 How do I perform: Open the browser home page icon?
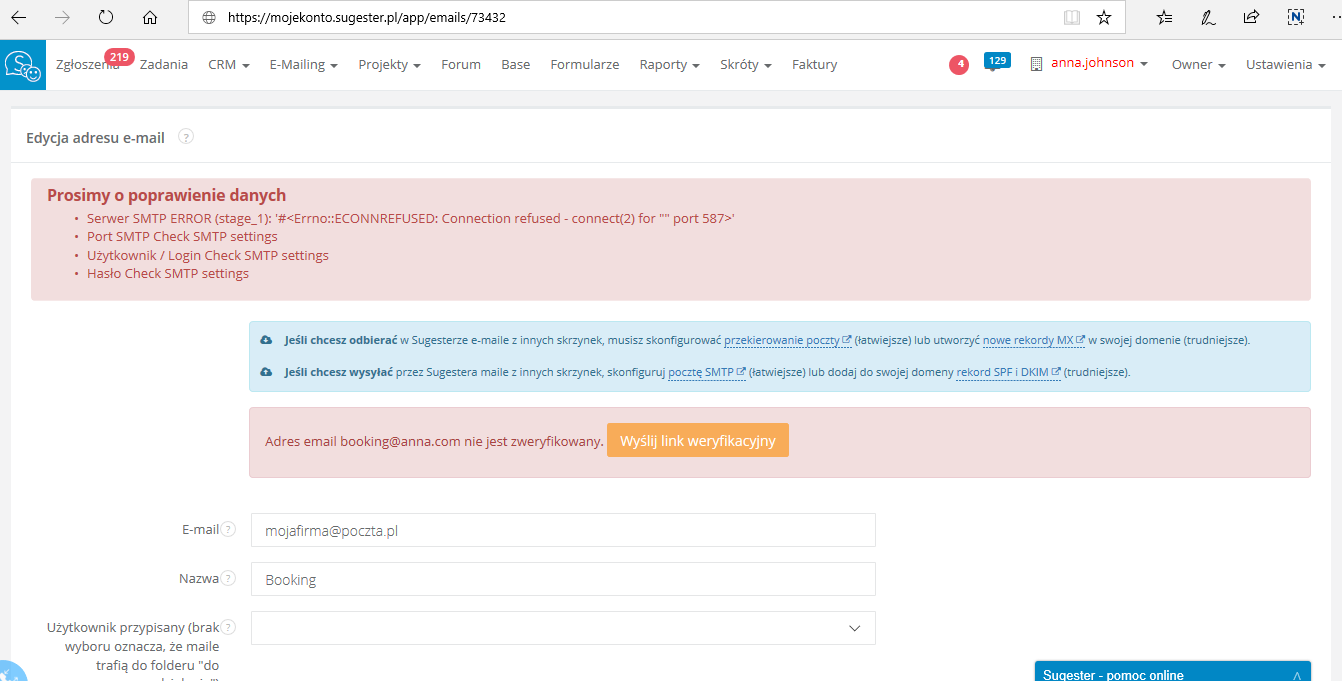(150, 17)
